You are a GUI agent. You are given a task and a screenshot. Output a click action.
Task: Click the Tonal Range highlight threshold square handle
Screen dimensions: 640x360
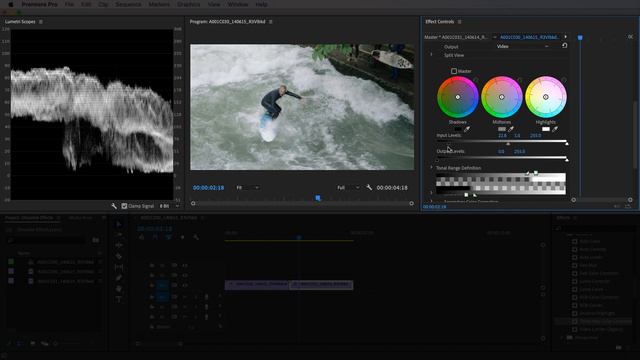(536, 173)
